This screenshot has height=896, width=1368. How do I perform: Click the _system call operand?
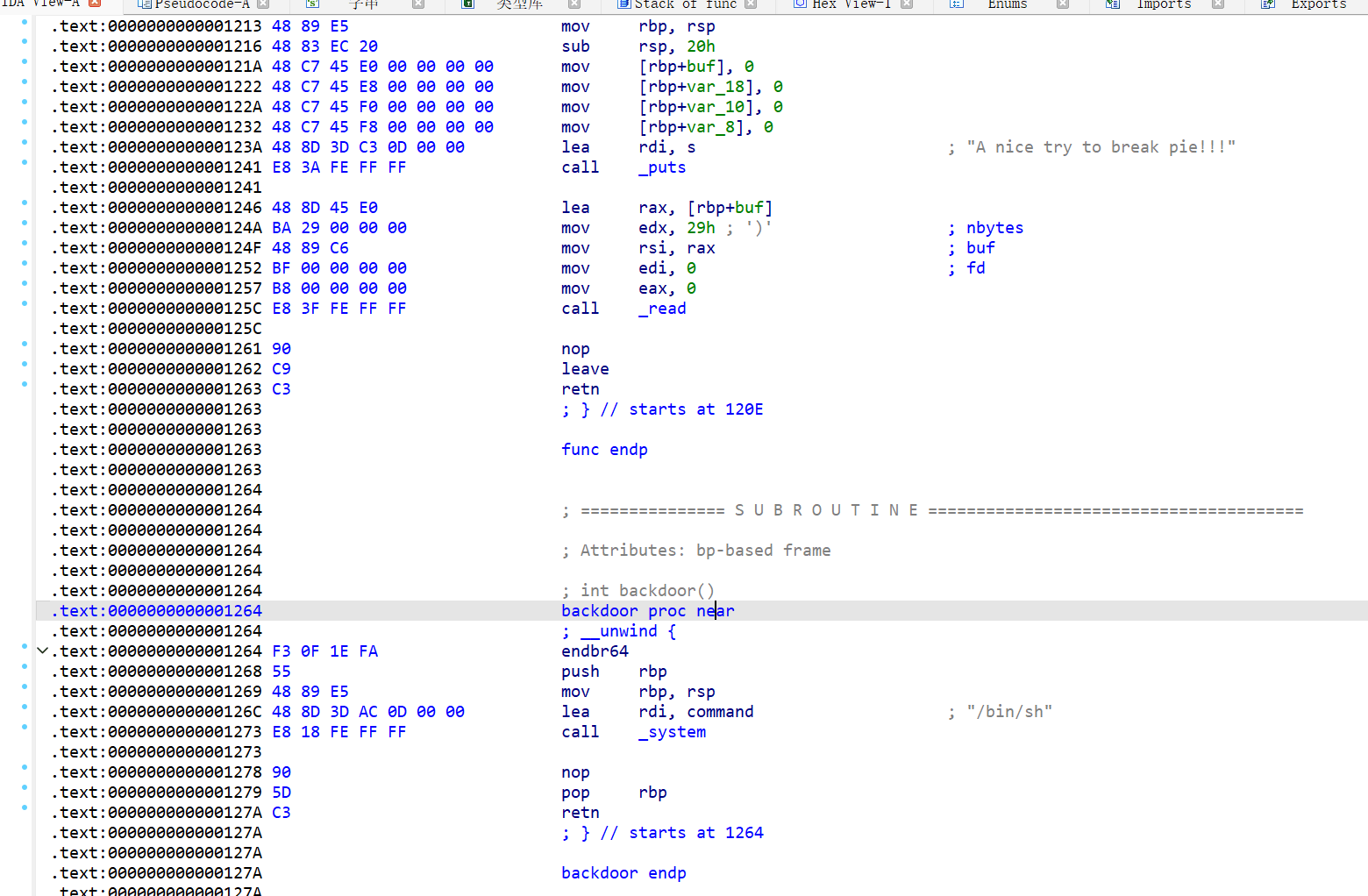tap(672, 732)
